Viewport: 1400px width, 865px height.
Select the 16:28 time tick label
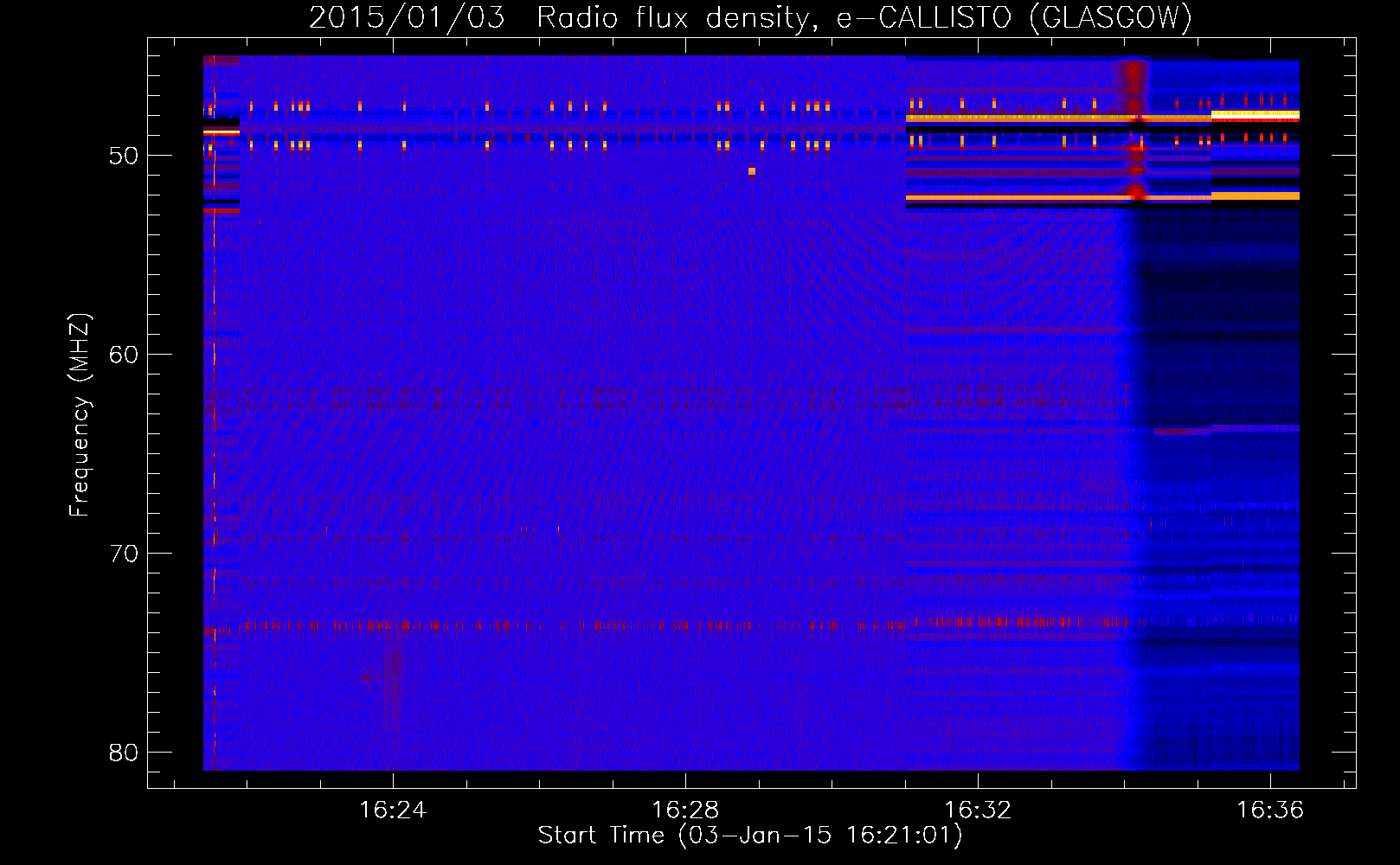pos(685,810)
